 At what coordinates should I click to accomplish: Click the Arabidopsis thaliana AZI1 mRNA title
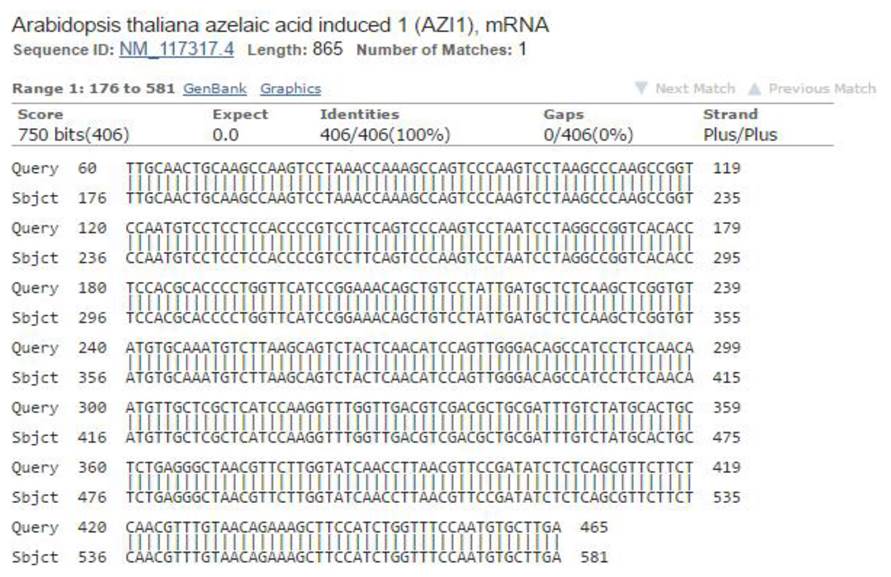281,24
